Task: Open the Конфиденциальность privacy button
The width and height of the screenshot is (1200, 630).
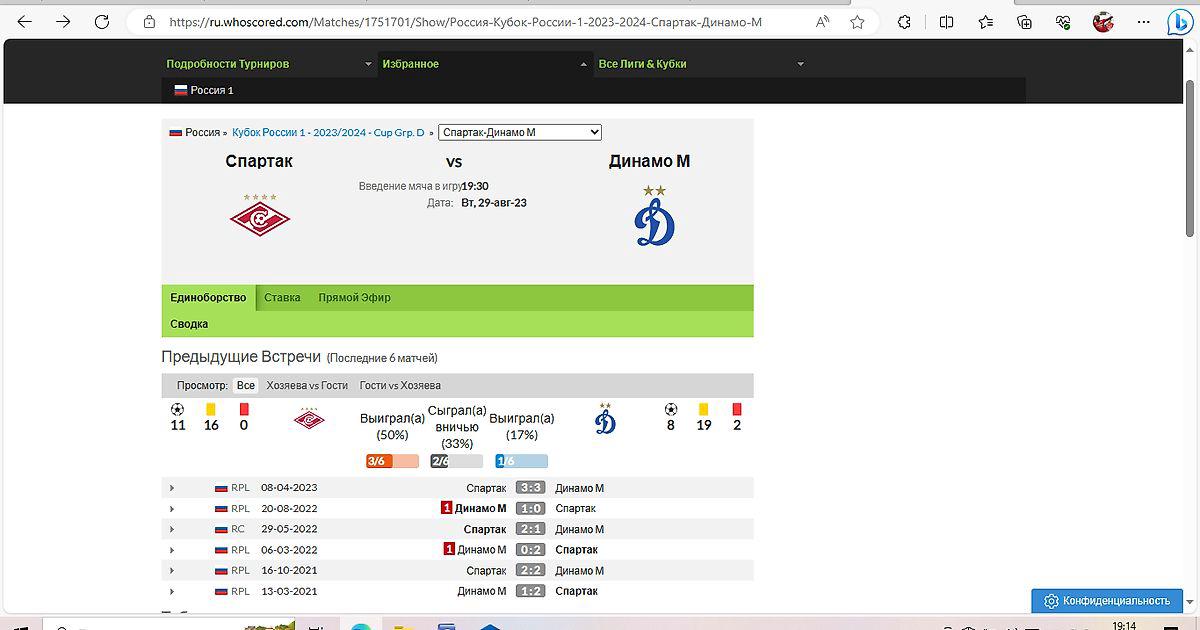Action: click(x=1107, y=601)
